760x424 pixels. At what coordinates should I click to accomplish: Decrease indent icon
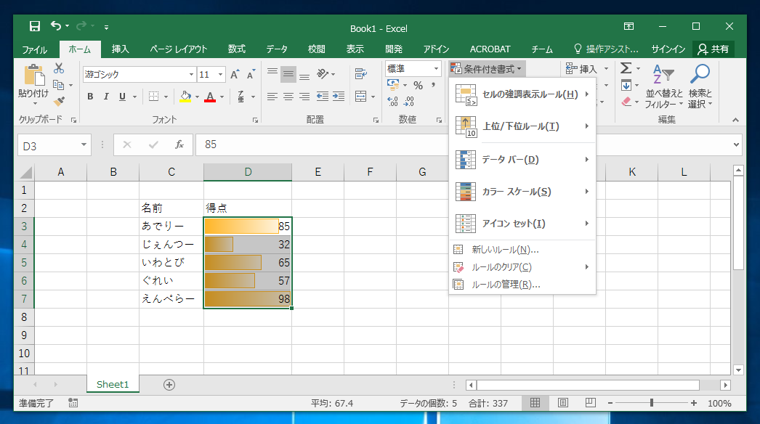pos(322,96)
